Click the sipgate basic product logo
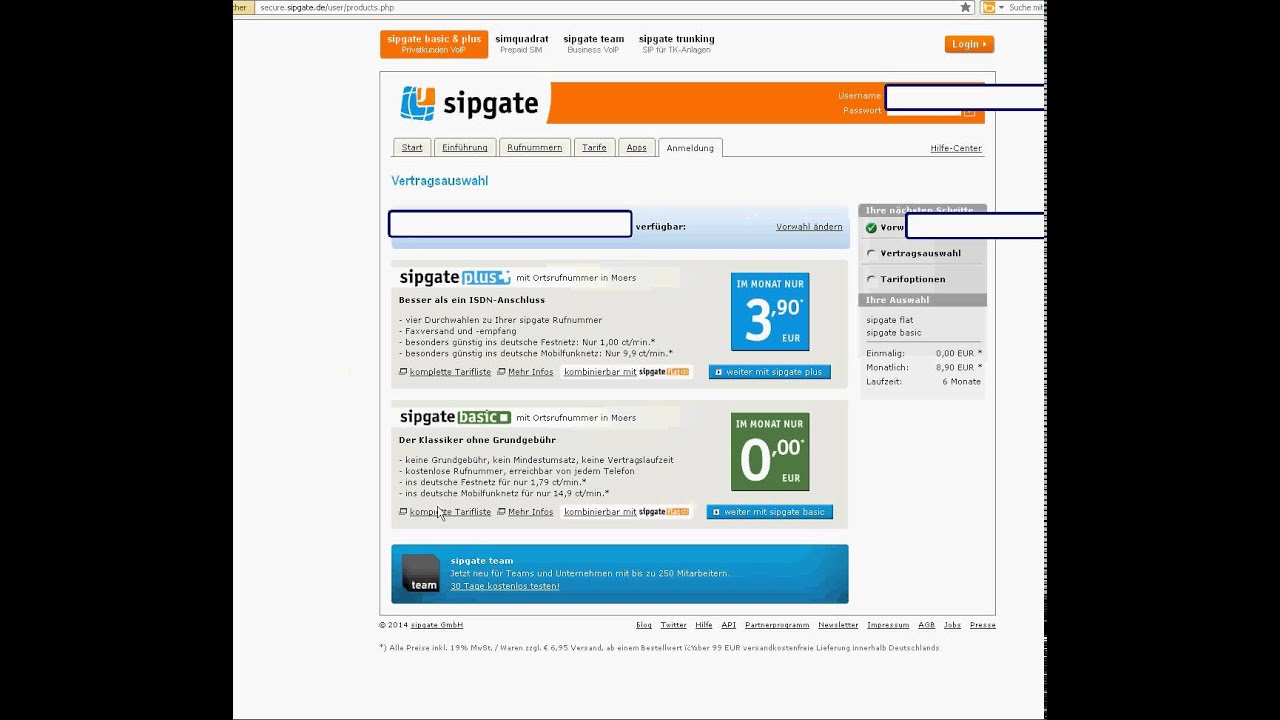This screenshot has width=1280, height=720. pos(455,417)
